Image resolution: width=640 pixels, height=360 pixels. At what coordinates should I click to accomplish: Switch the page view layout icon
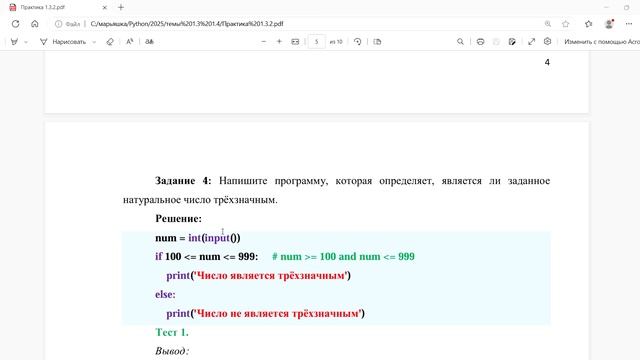(x=377, y=42)
